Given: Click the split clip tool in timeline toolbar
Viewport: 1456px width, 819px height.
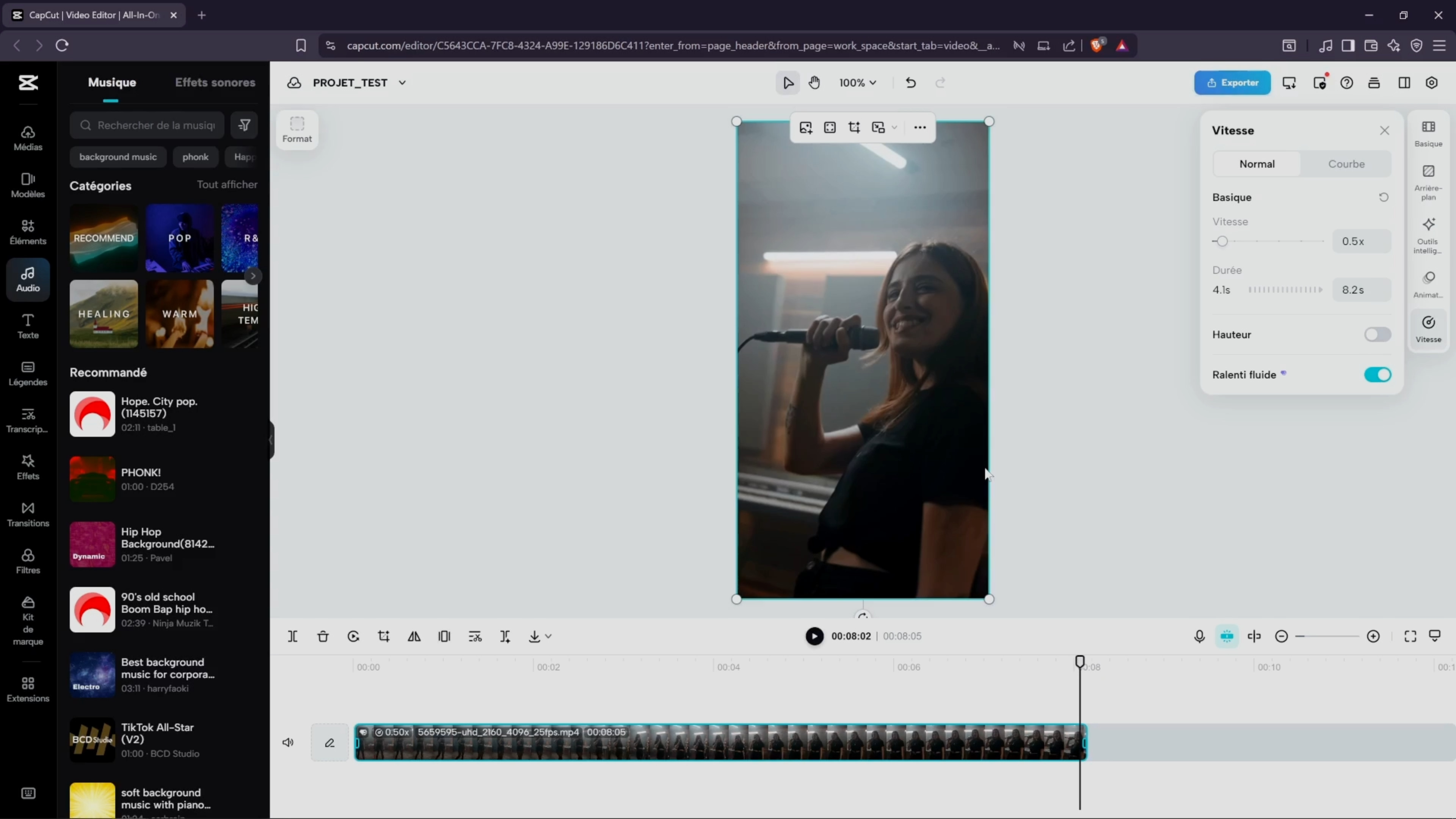Looking at the screenshot, I should tap(292, 637).
